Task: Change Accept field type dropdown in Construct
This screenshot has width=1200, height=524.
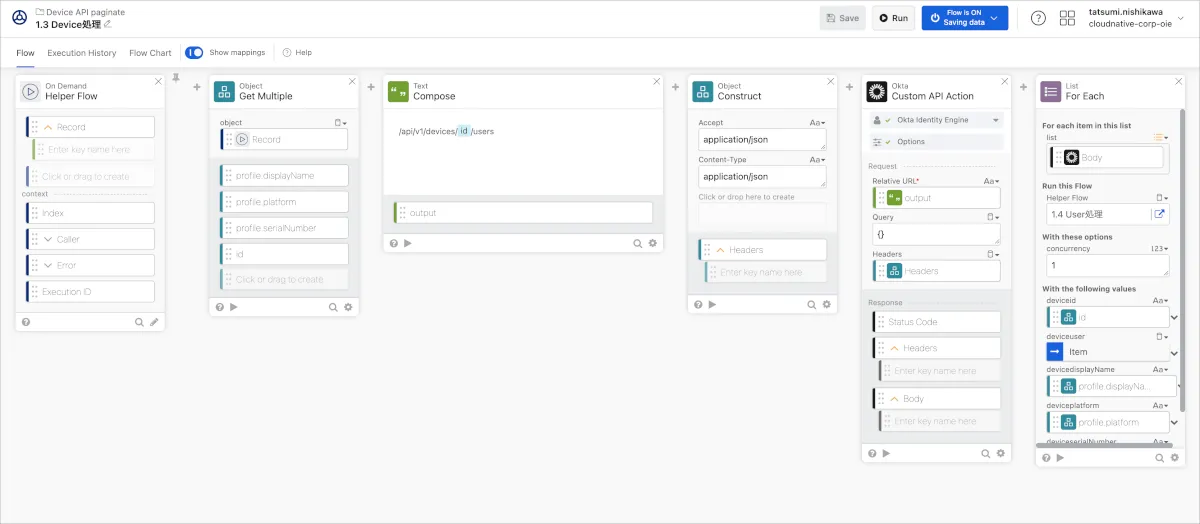Action: coord(816,122)
